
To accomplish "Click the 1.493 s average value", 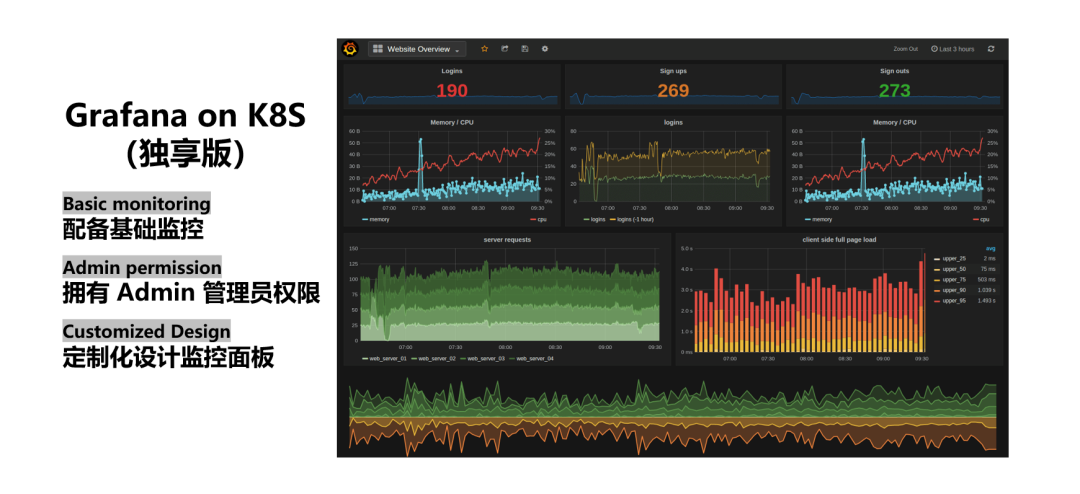I will click(986, 301).
